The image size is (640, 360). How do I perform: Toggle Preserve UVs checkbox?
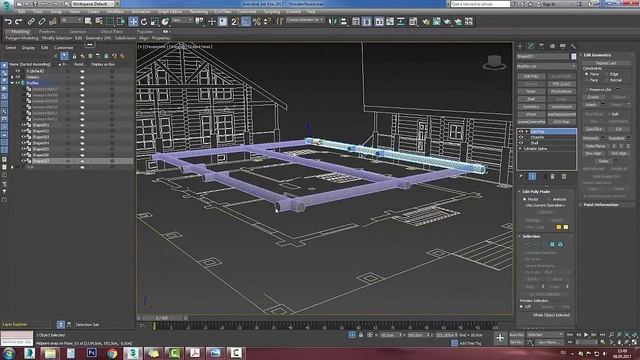(587, 89)
